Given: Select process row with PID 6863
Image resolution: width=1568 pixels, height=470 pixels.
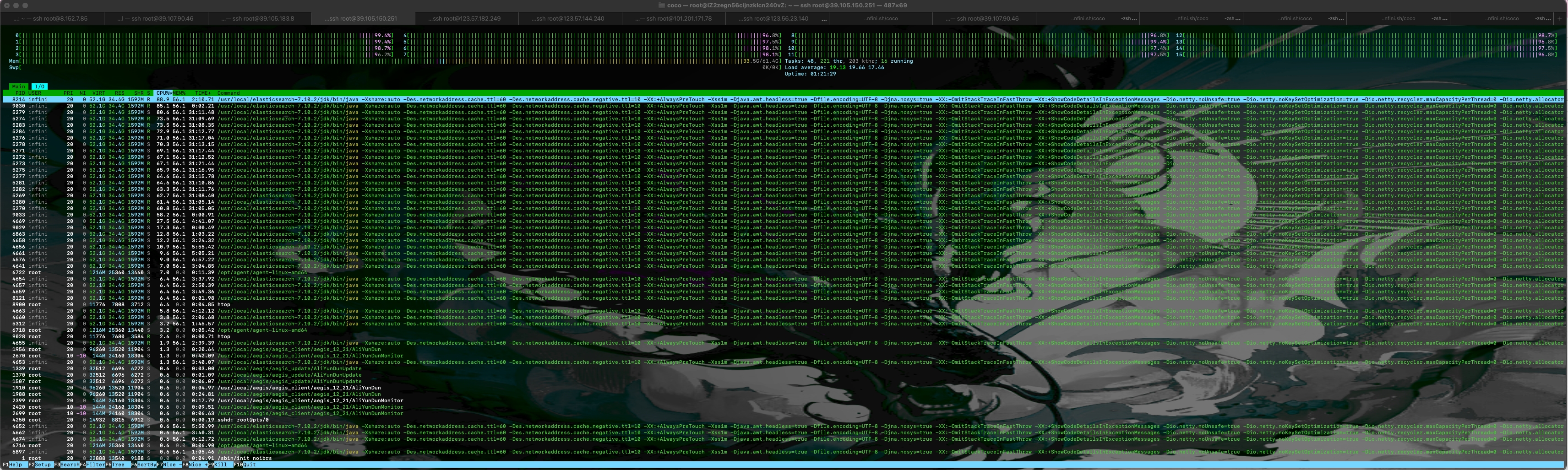Looking at the screenshot, I should (784, 233).
